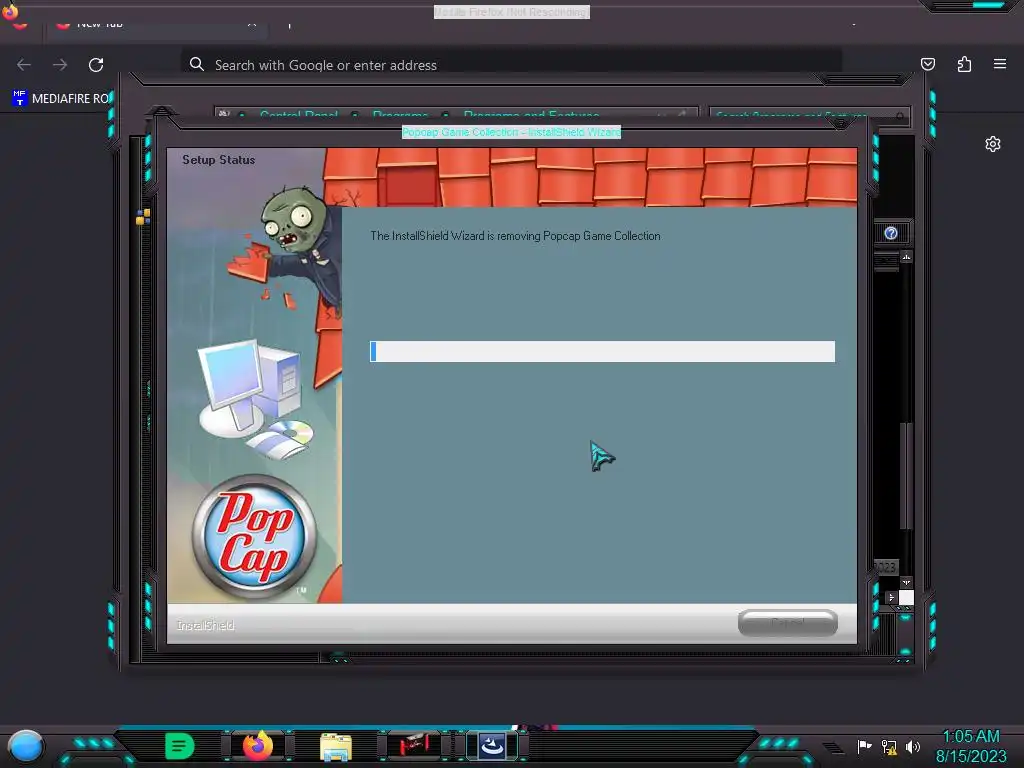Open the clock showing 1:05 AM

coord(971,746)
